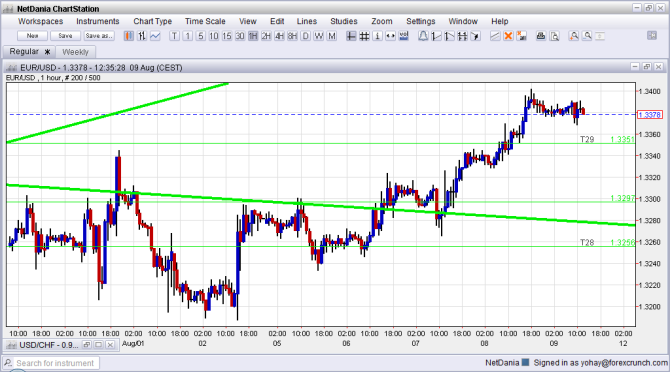Screen dimensions: 670x372
Task: Delete drawings with the orange X icon
Action: click(x=508, y=36)
